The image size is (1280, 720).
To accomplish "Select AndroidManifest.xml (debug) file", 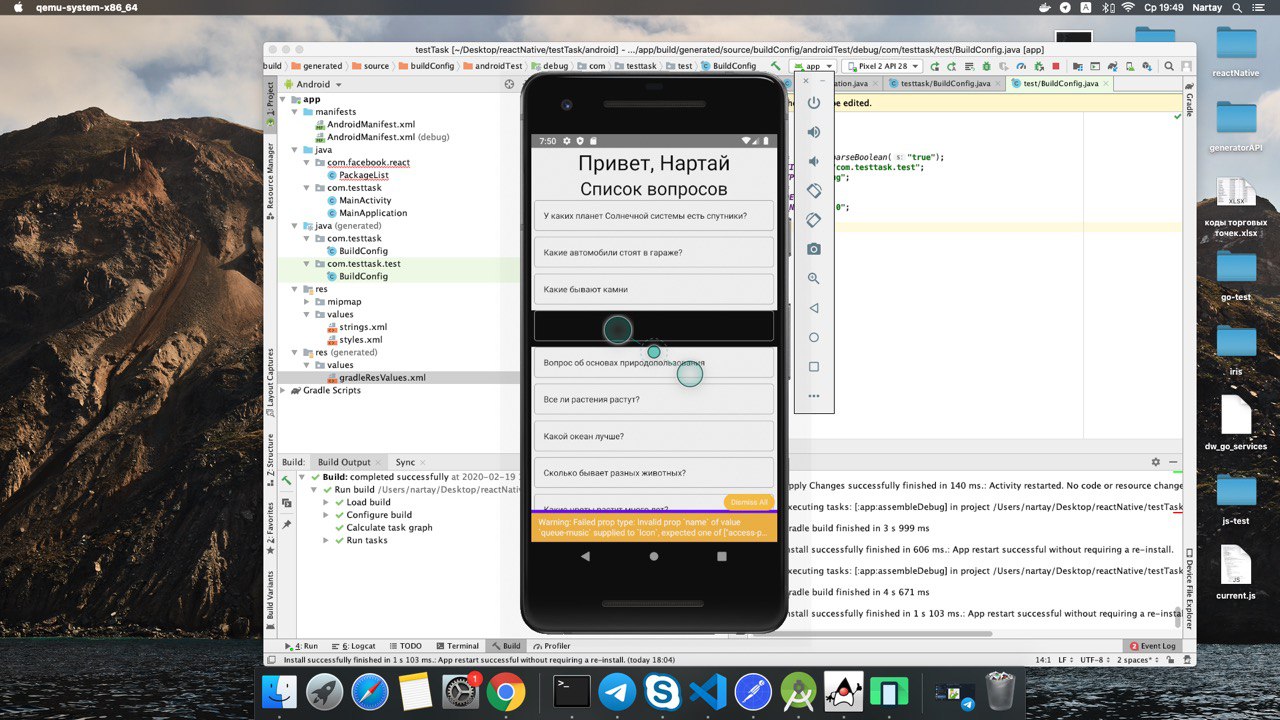I will [380, 137].
